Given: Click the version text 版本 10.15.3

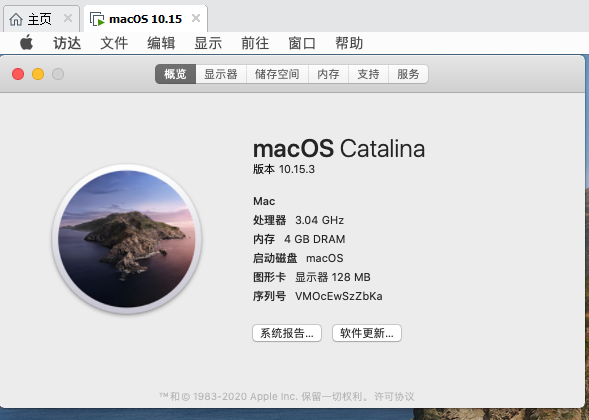Looking at the screenshot, I should point(284,169).
